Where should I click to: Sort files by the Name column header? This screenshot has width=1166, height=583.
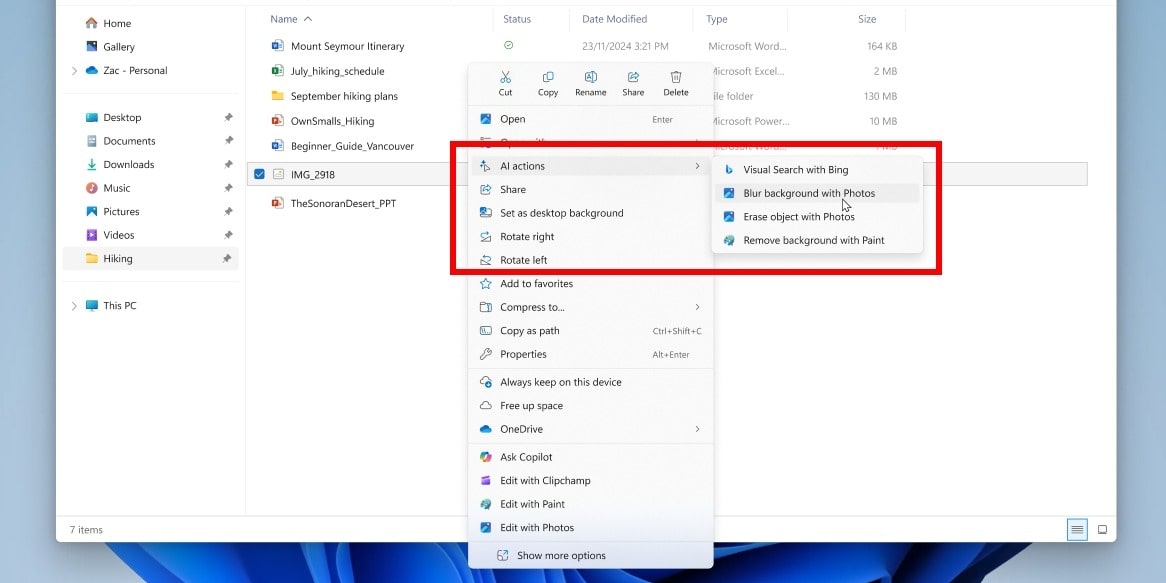coord(284,19)
